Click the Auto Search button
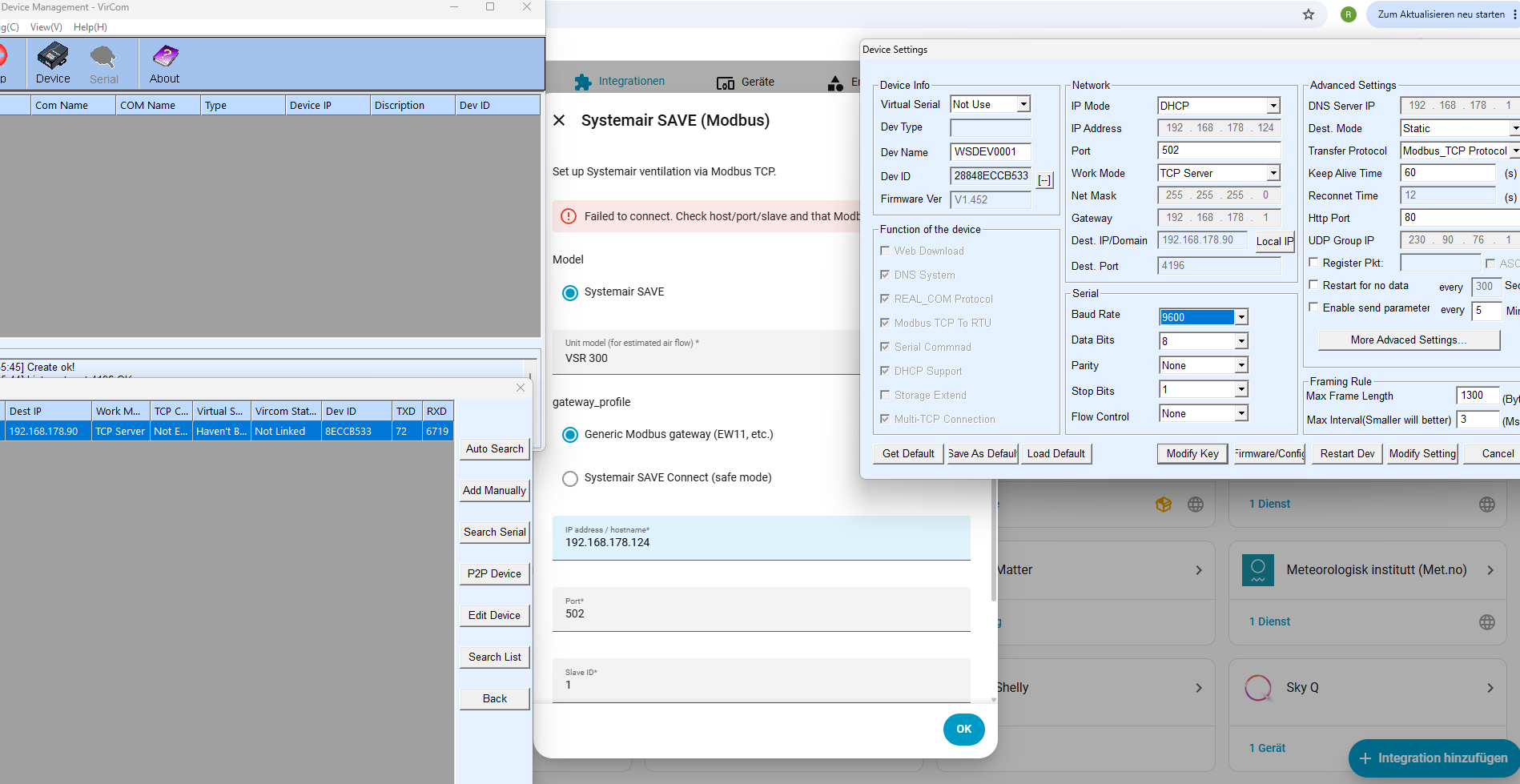This screenshot has height=784, width=1520. tap(495, 449)
